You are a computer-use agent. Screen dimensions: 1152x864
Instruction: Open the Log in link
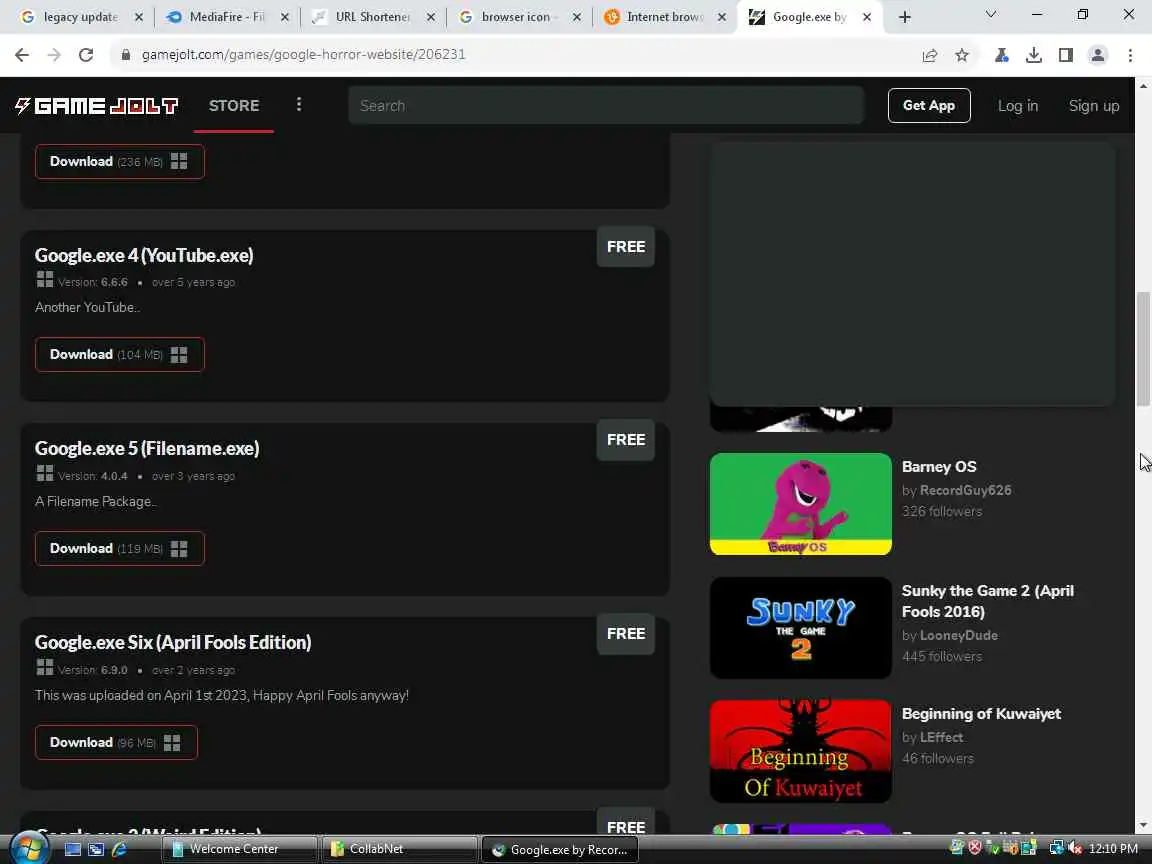coord(1018,106)
